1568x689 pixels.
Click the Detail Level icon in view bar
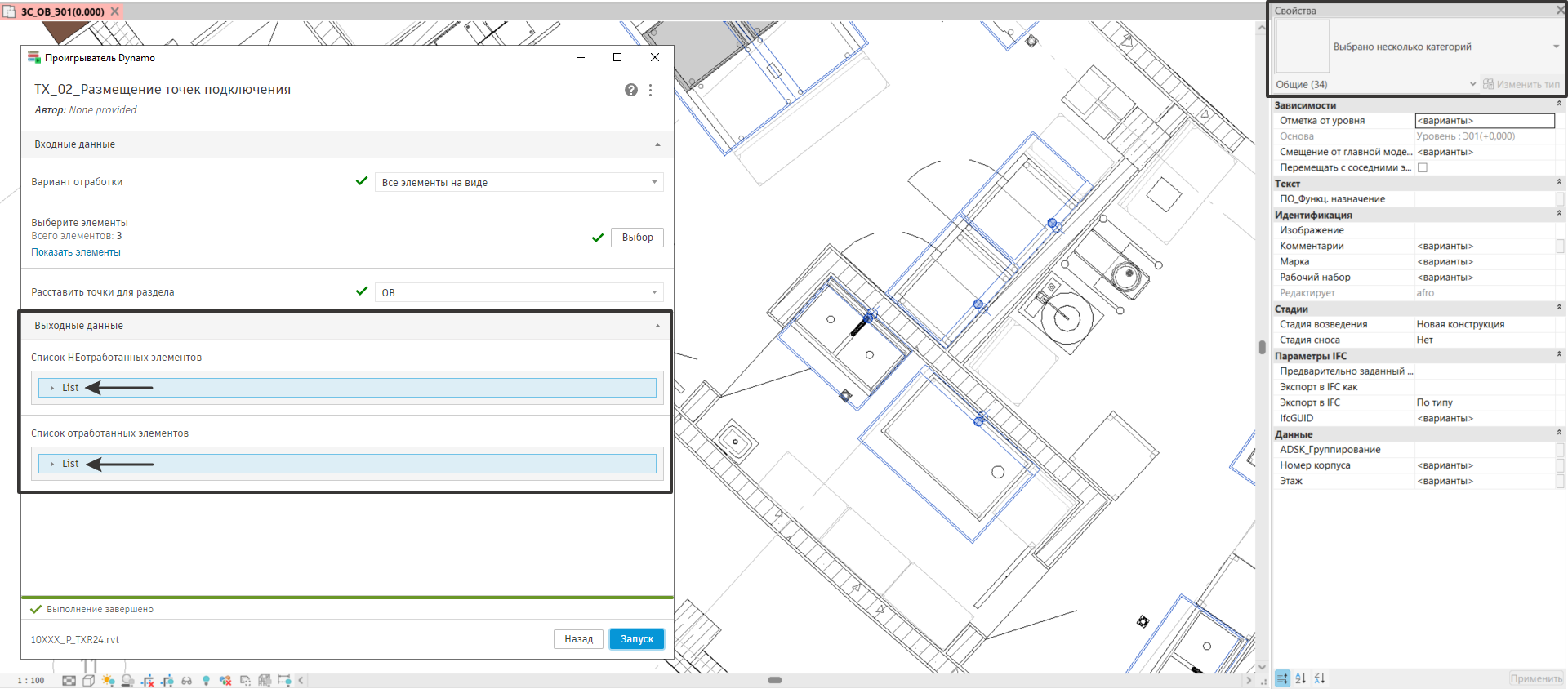click(69, 680)
